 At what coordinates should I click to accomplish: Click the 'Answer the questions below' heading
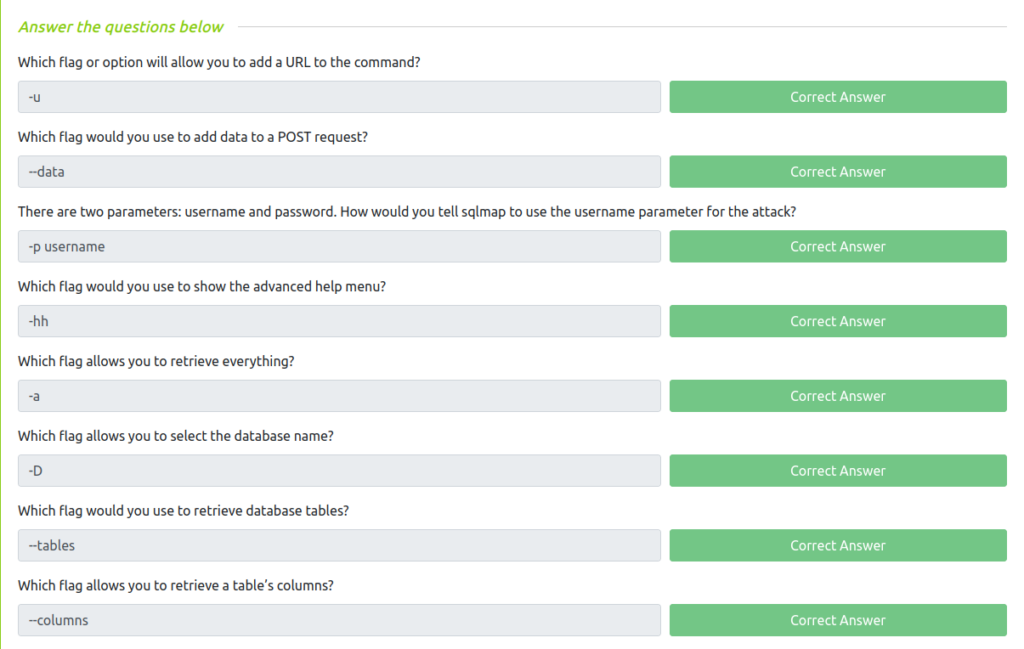pos(121,27)
